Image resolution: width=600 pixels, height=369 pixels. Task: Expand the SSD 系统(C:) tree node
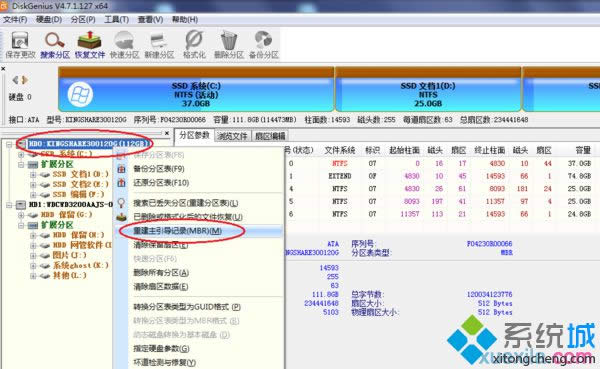tap(21, 154)
